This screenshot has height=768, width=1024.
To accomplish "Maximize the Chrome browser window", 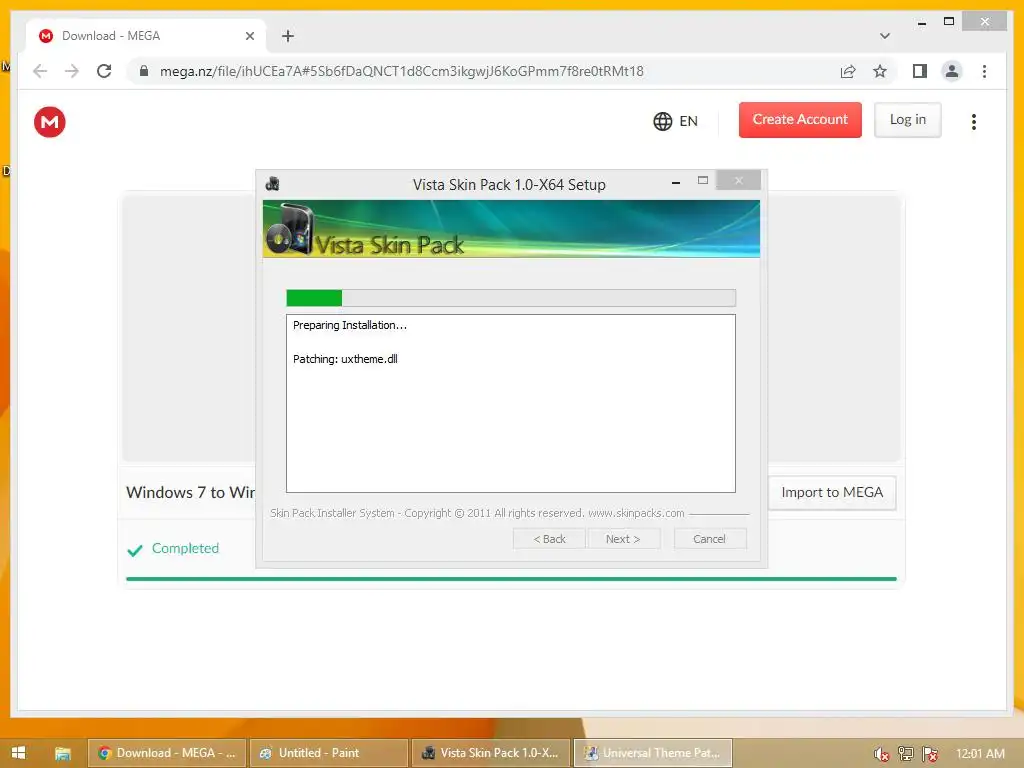I will click(949, 22).
